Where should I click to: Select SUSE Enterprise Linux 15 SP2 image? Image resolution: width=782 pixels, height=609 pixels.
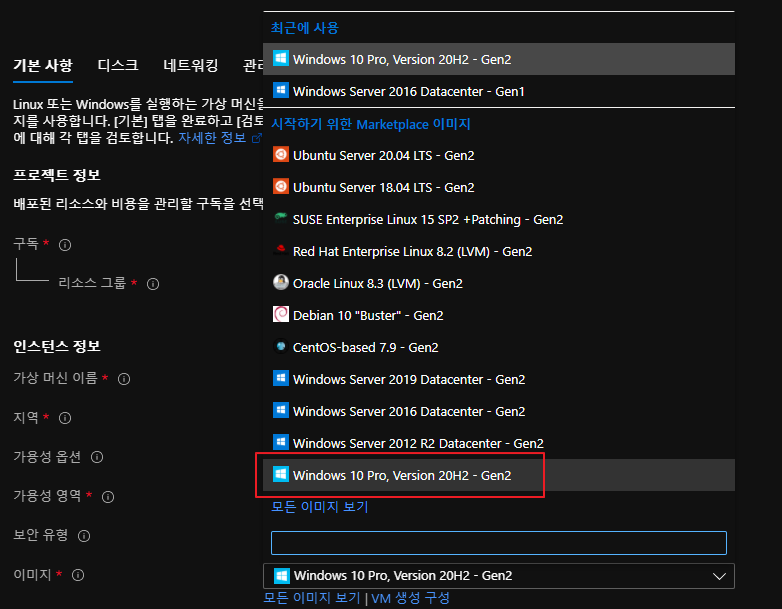(x=499, y=219)
